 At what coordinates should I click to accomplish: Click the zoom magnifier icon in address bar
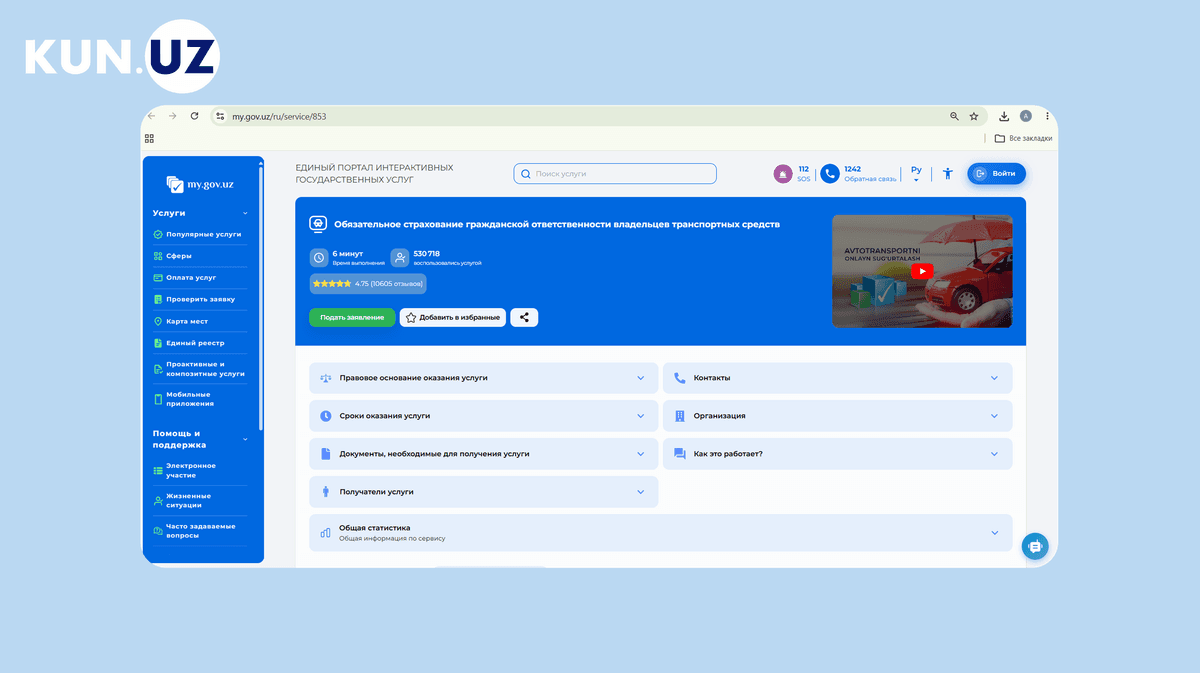[x=954, y=116]
